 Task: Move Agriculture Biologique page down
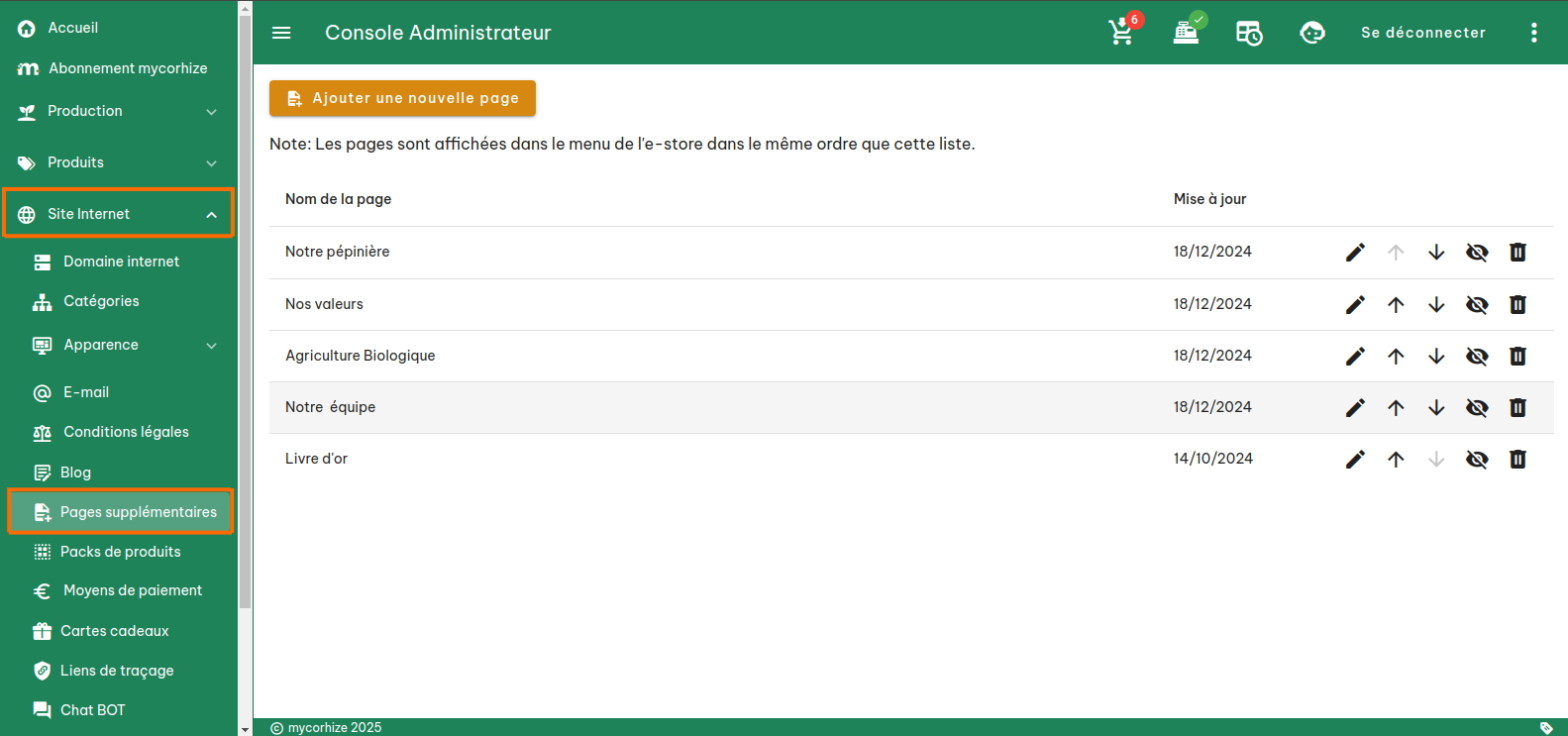[x=1436, y=357]
